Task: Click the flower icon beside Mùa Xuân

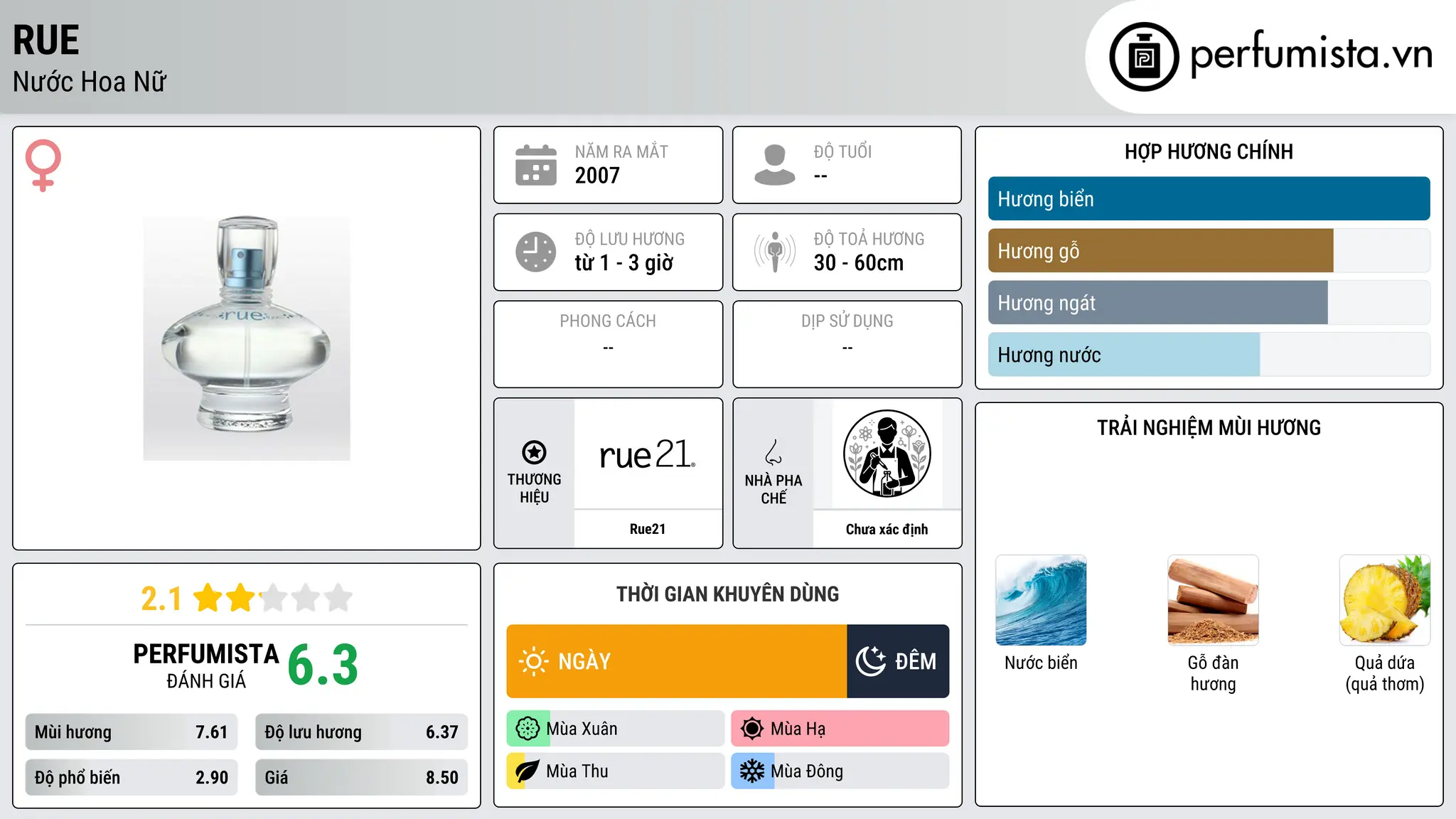Action: [528, 729]
